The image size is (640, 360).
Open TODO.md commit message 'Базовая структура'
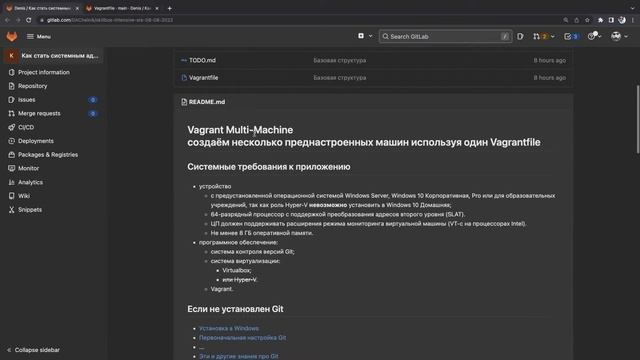pyautogui.click(x=340, y=60)
